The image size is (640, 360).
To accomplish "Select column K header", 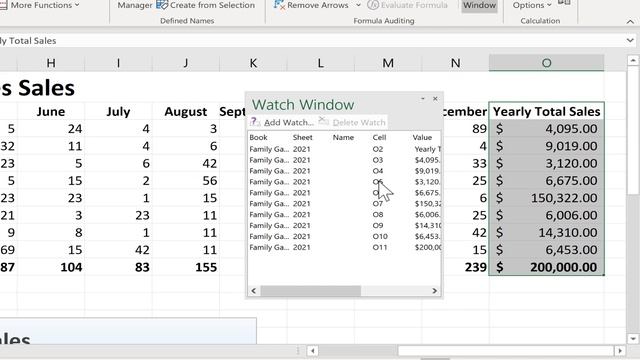I will pos(253,63).
